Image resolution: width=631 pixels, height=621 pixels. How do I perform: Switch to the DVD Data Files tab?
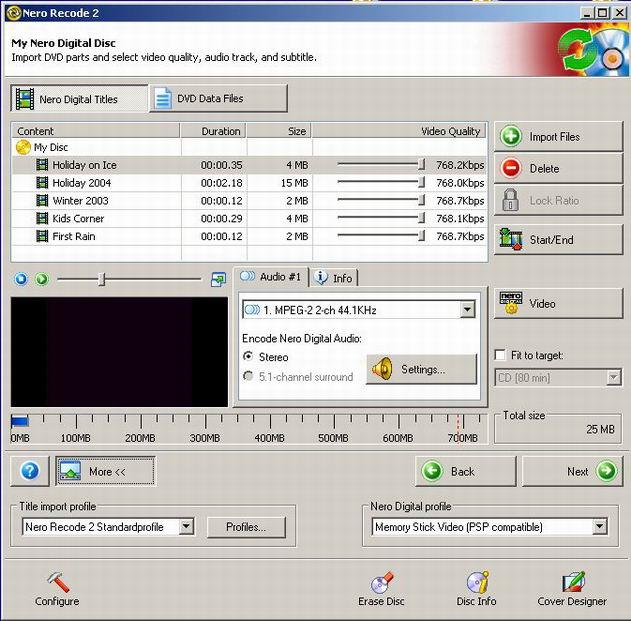pos(218,98)
